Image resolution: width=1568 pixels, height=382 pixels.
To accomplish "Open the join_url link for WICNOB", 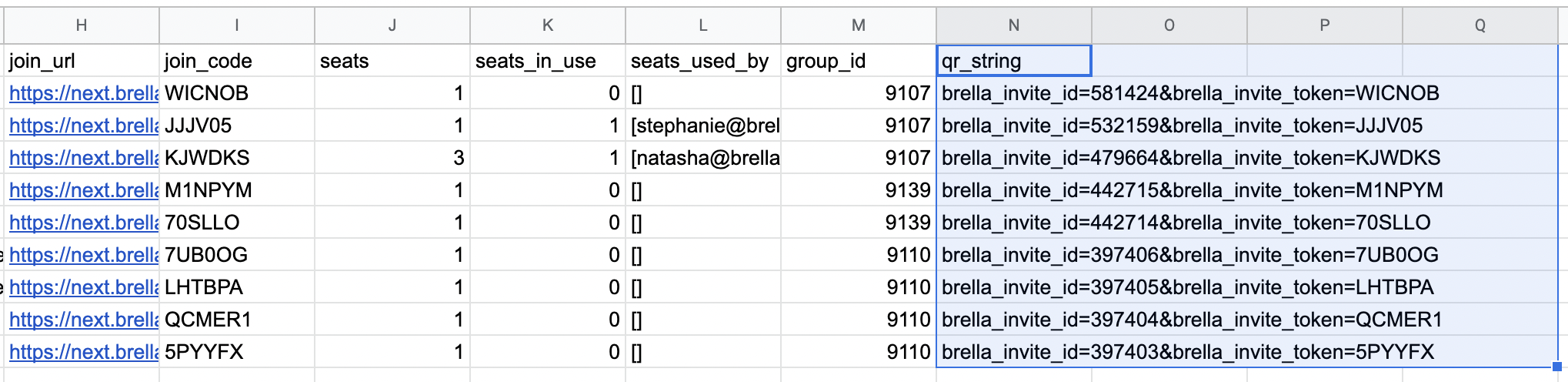I will pyautogui.click(x=84, y=93).
